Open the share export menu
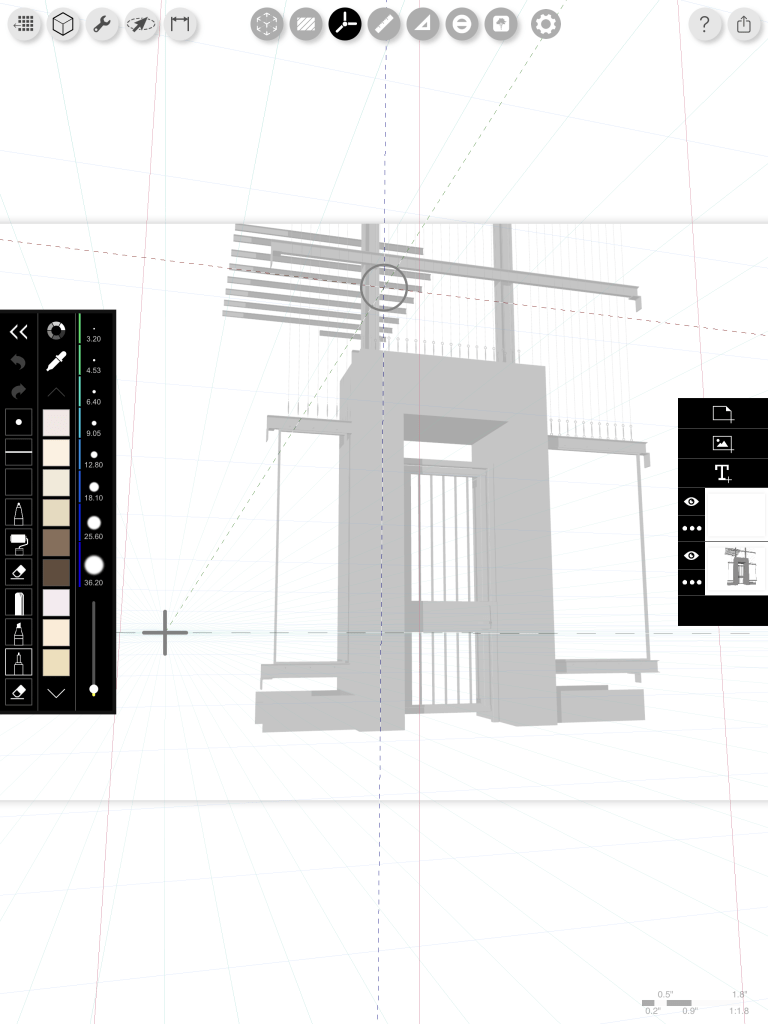 pos(743,25)
